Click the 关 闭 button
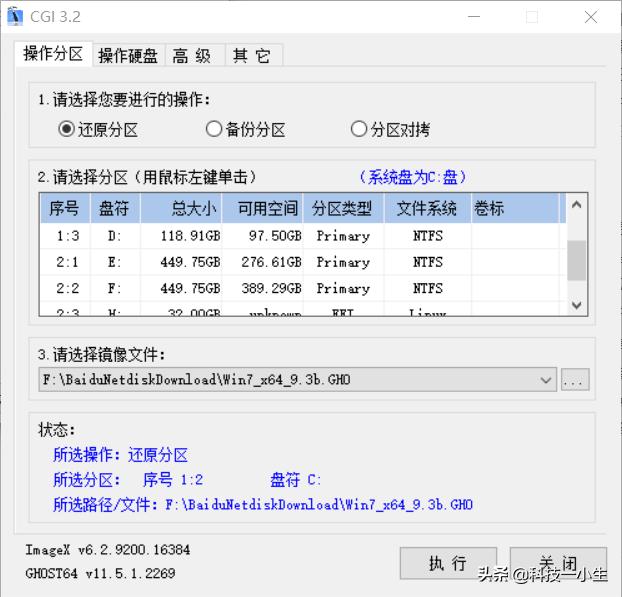The width and height of the screenshot is (622, 597). 558,563
